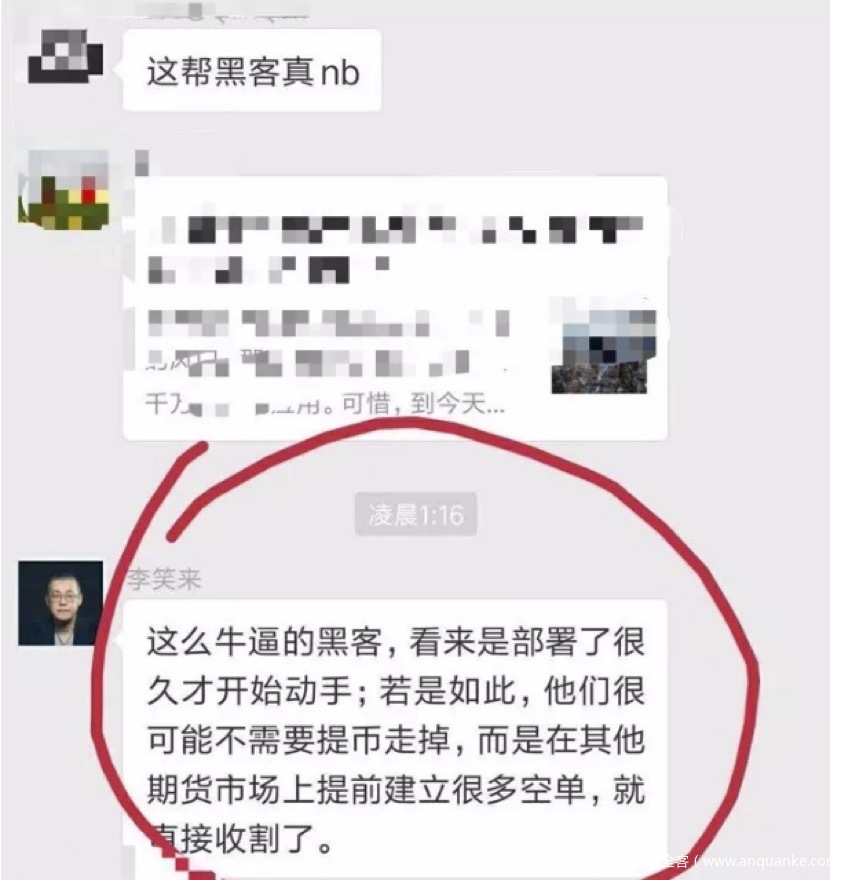
Task: Click the blurred gray description lines in article card
Action: tap(328, 342)
